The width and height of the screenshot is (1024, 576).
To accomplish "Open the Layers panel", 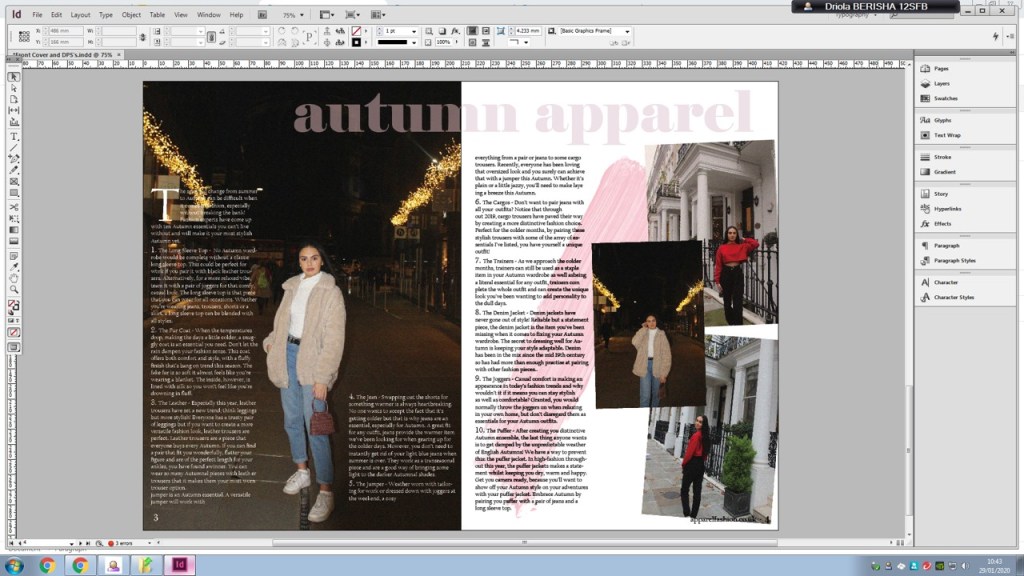I will 942,84.
